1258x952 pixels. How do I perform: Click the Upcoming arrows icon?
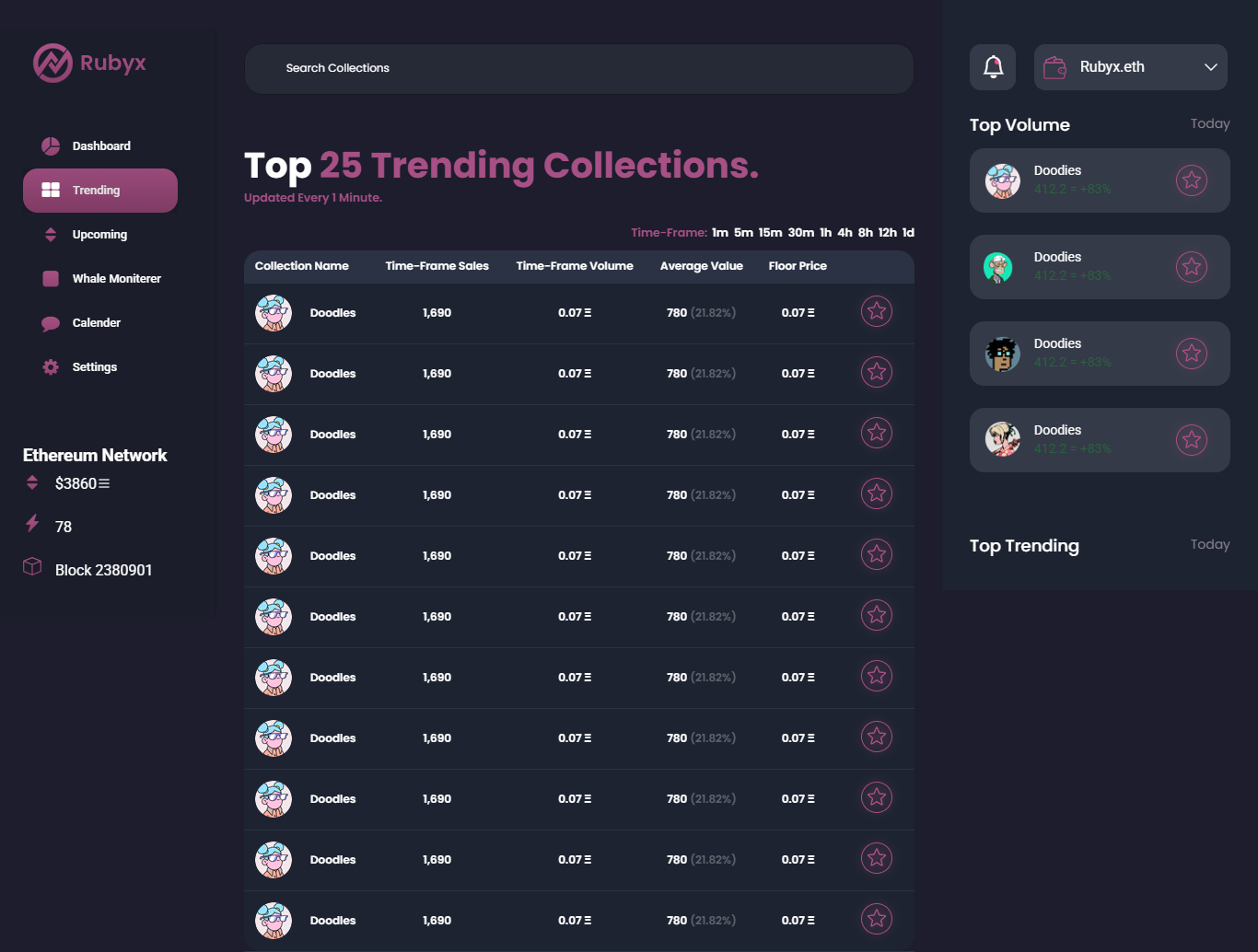[51, 234]
